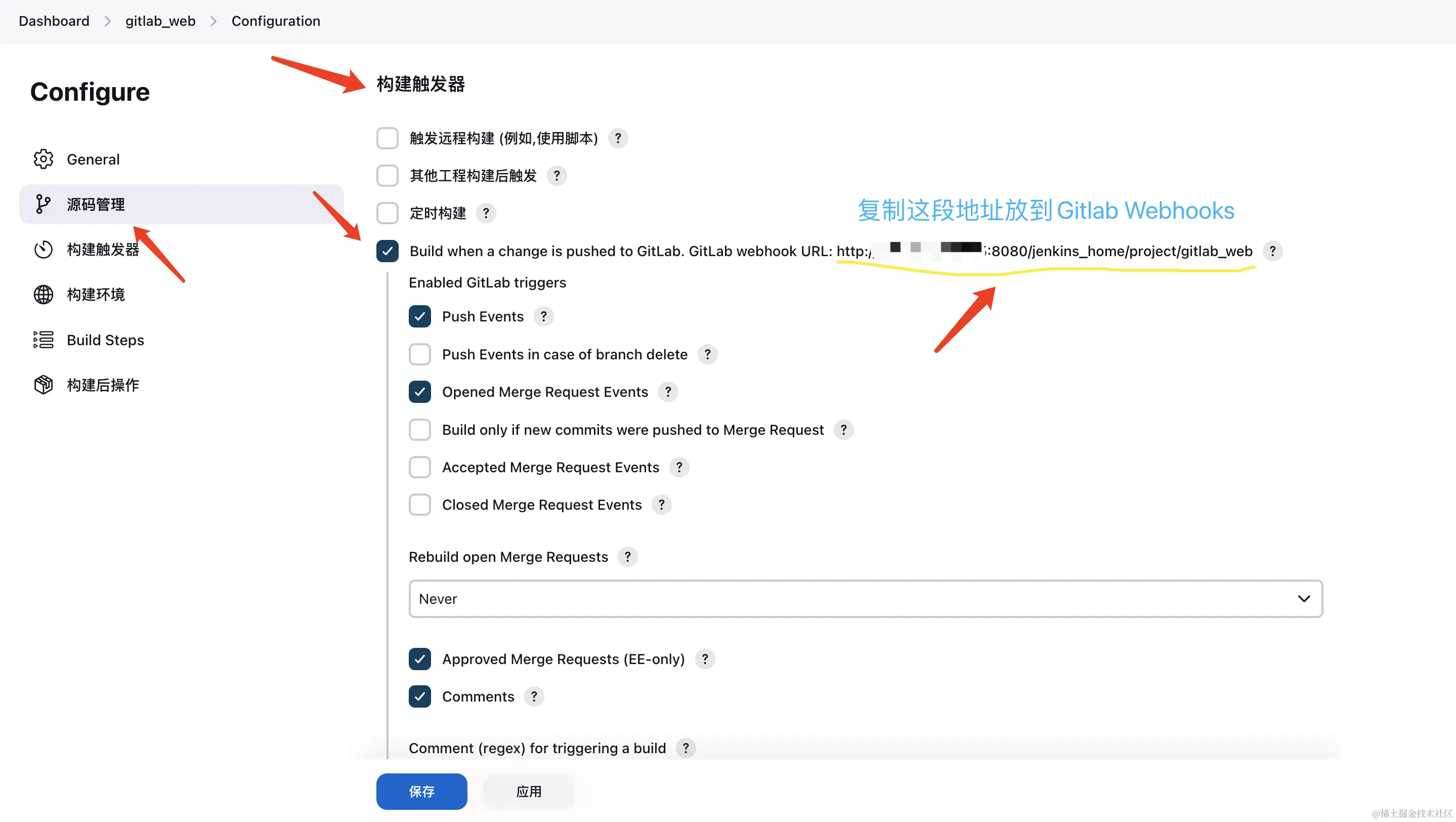Viewport: 1456px width, 822px height.
Task: Open help icon beside Push Events
Action: pos(543,316)
